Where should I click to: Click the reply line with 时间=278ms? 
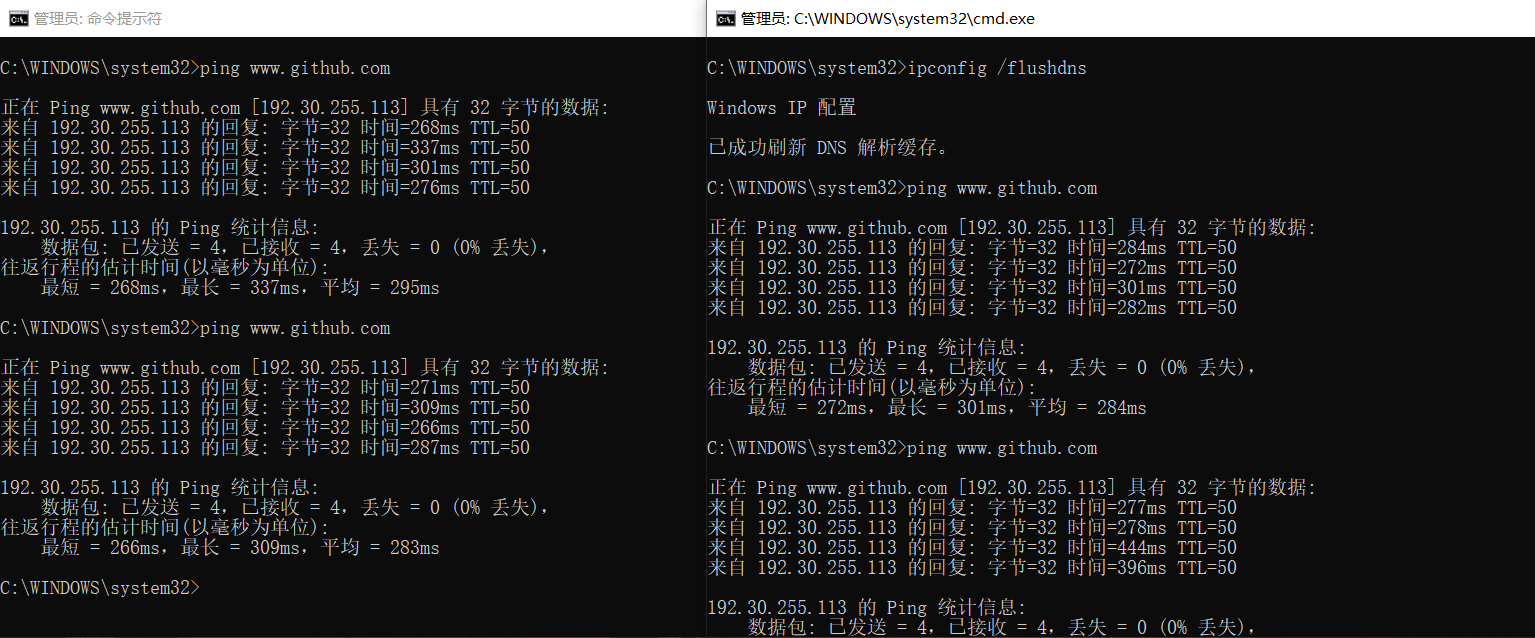[x=972, y=528]
